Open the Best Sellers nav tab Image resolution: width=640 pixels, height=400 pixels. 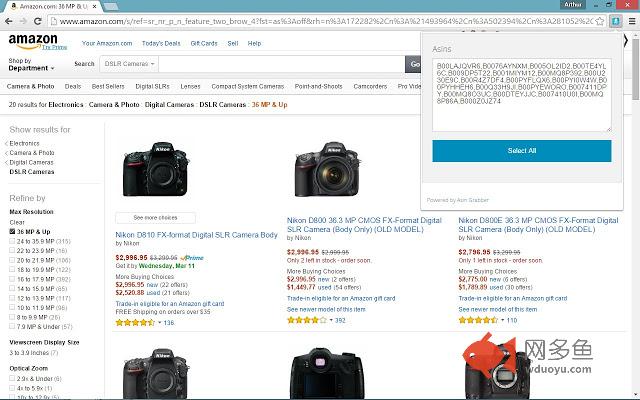(108, 86)
